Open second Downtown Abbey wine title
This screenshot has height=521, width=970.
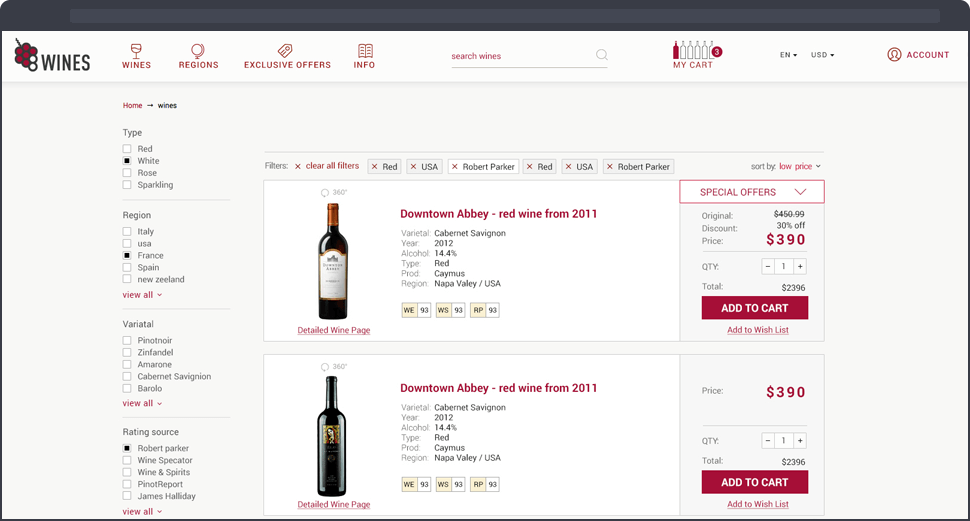[x=499, y=389]
